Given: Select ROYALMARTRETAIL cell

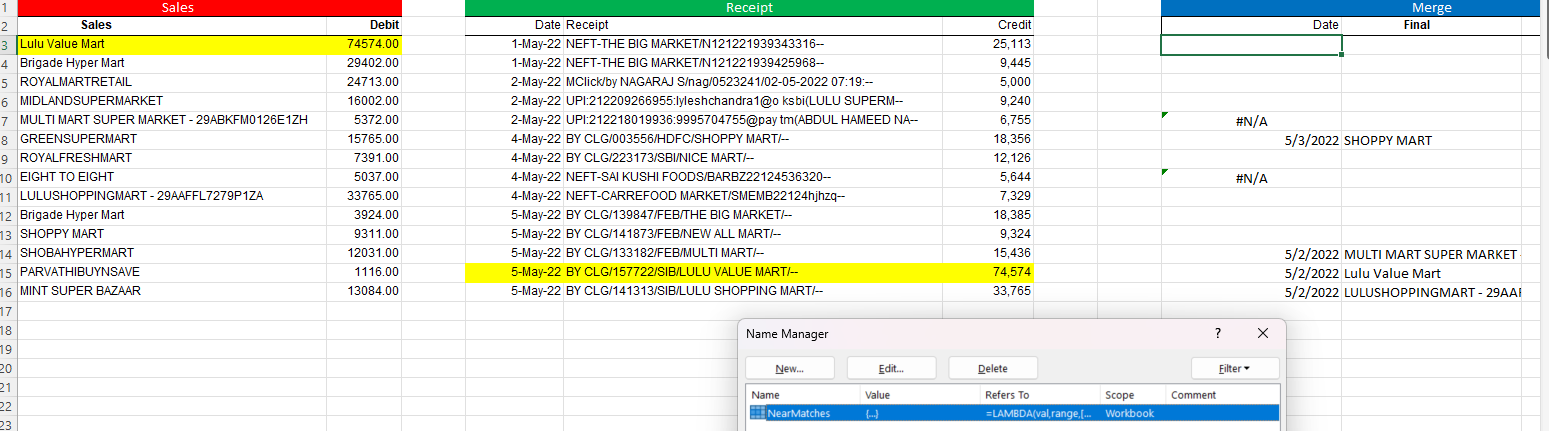Looking at the screenshot, I should (x=172, y=82).
